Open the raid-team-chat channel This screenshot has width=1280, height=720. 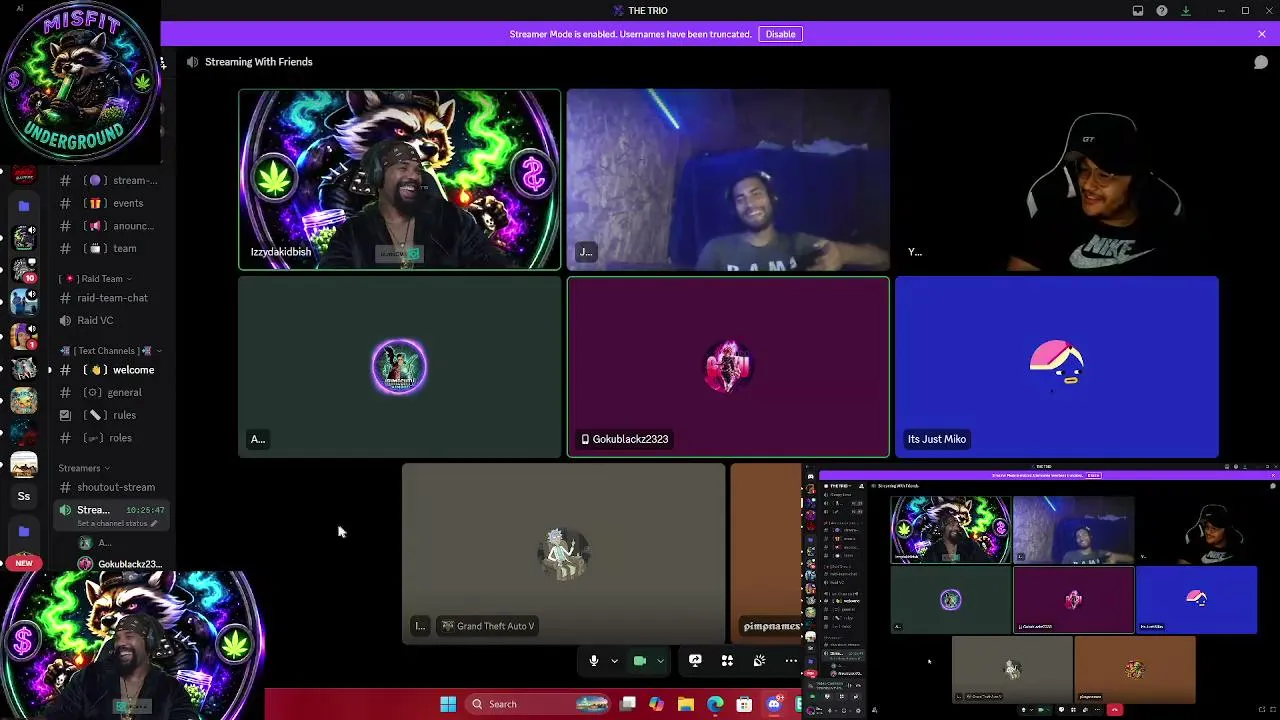point(110,298)
